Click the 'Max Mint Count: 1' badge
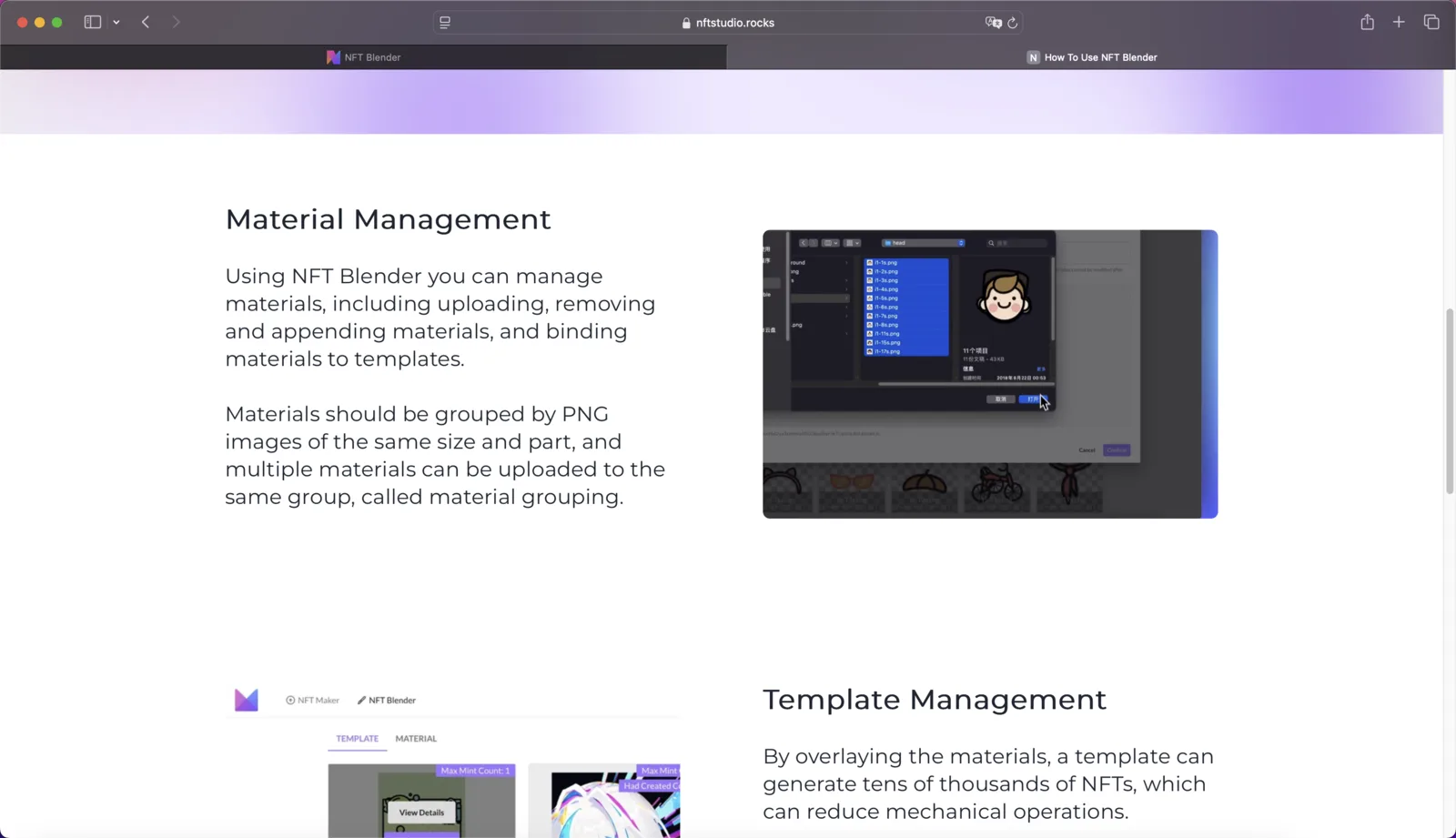The width and height of the screenshot is (1456, 838). click(475, 771)
